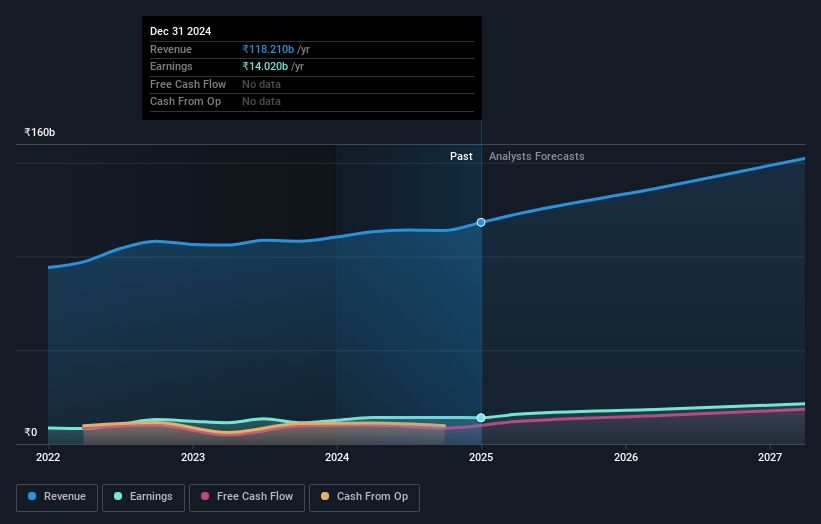Click the 2025 x-axis label
Screen dimensions: 821x524
[481, 458]
